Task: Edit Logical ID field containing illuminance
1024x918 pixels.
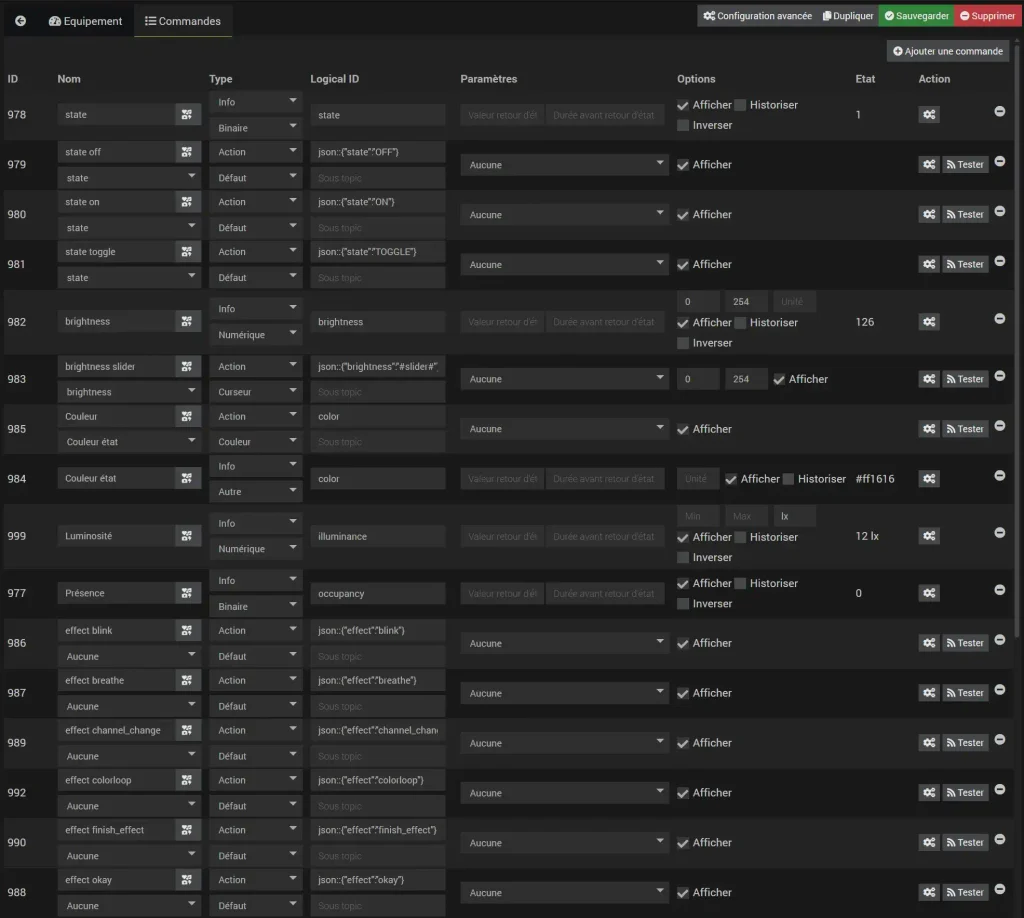Action: click(377, 536)
